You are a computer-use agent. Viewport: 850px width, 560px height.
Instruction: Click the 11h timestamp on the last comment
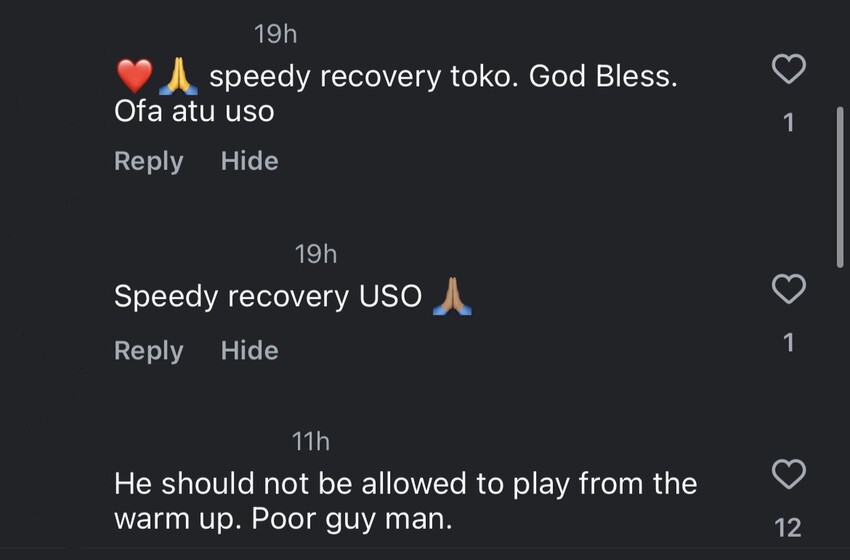pos(310,440)
